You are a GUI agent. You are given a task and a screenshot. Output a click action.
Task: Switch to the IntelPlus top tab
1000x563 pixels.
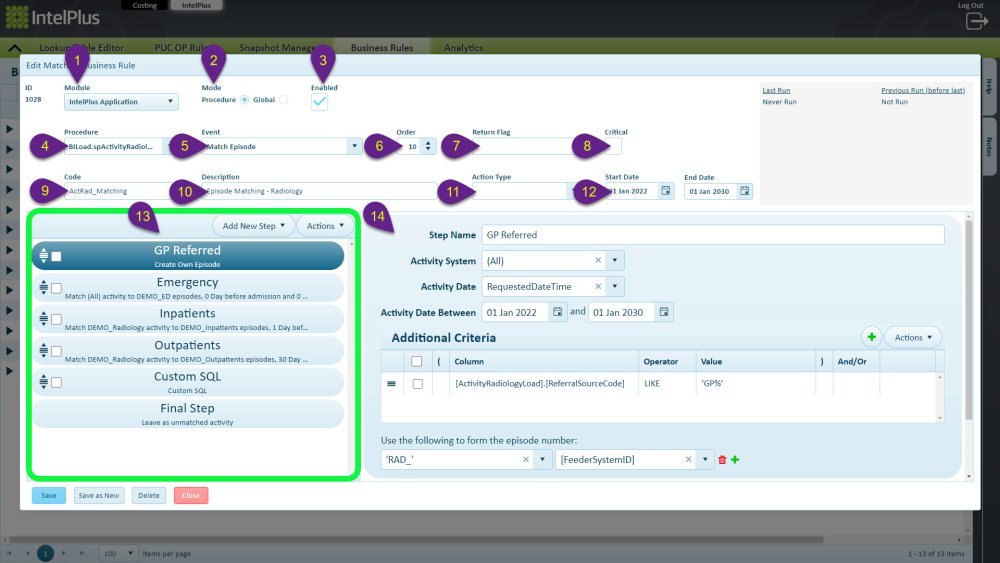(196, 5)
